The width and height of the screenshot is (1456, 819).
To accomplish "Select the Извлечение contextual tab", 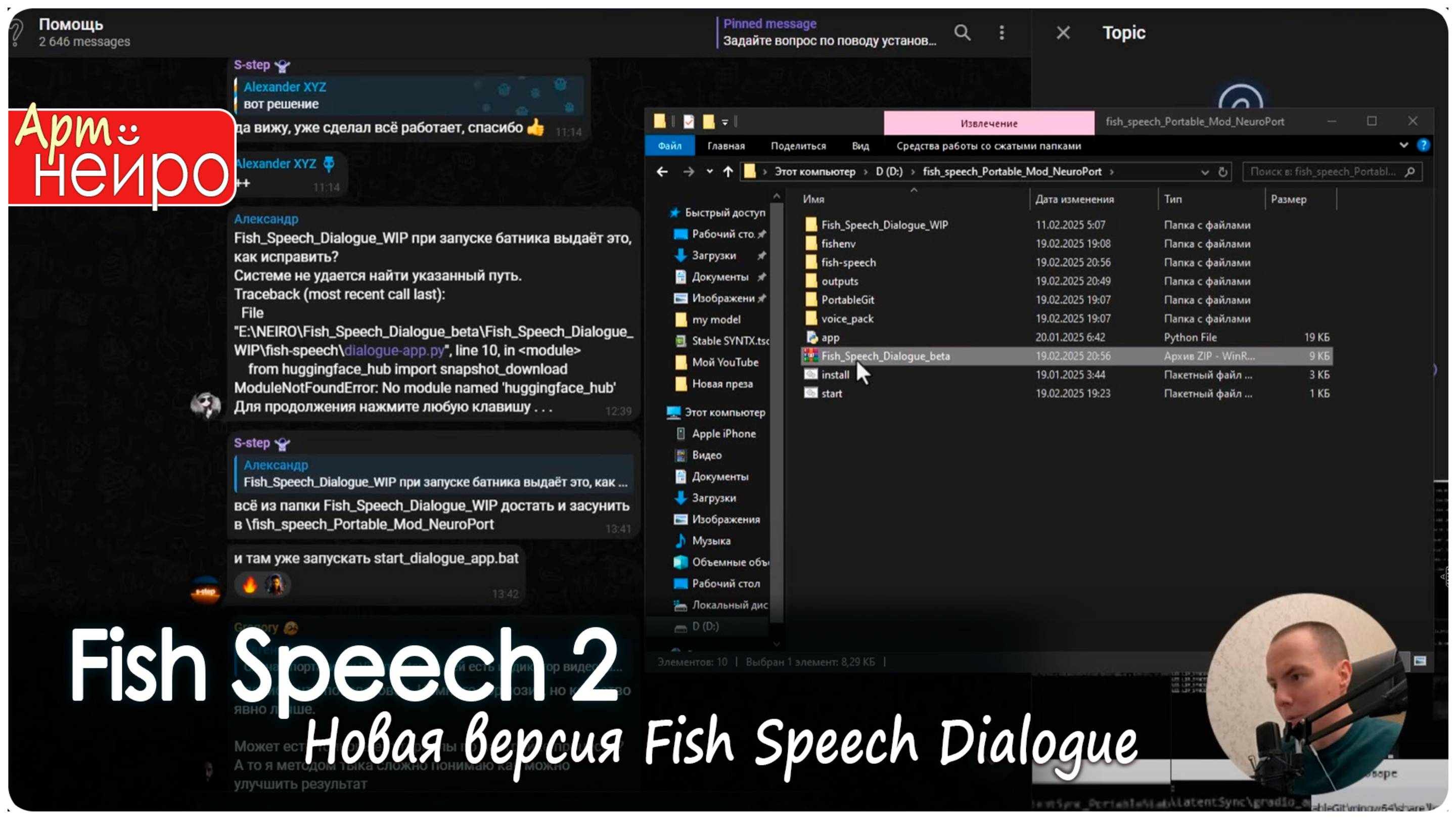I will 988,123.
